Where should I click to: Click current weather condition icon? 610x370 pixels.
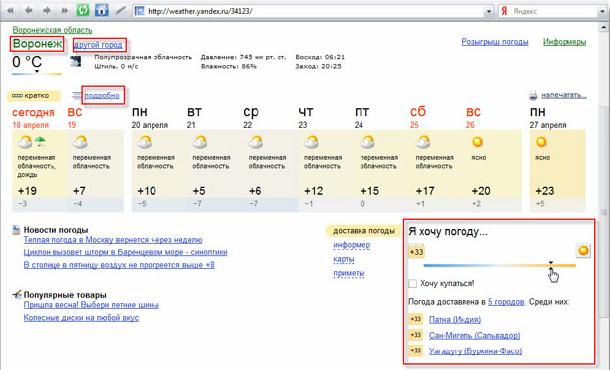(76, 61)
